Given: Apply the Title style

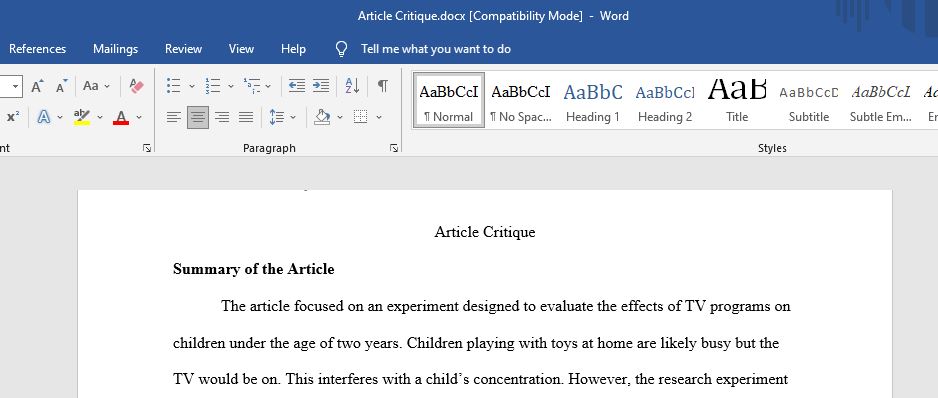Looking at the screenshot, I should click(737, 100).
